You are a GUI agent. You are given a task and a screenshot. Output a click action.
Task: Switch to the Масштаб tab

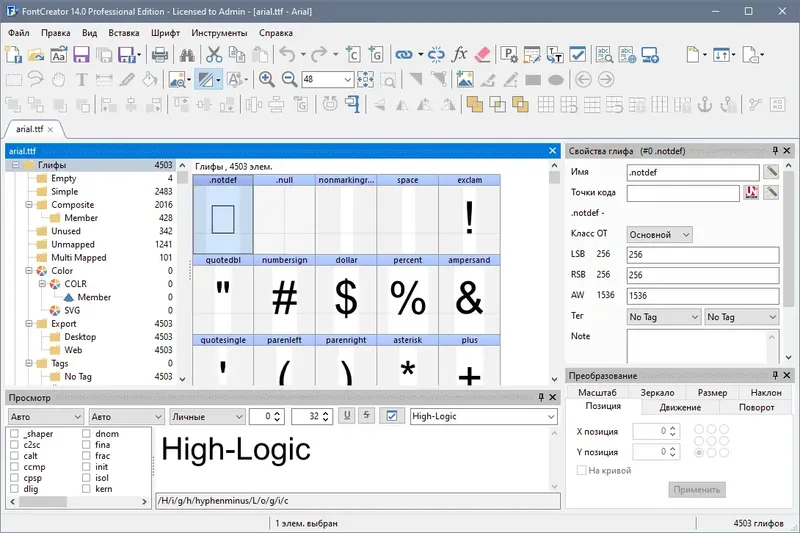[x=597, y=392]
